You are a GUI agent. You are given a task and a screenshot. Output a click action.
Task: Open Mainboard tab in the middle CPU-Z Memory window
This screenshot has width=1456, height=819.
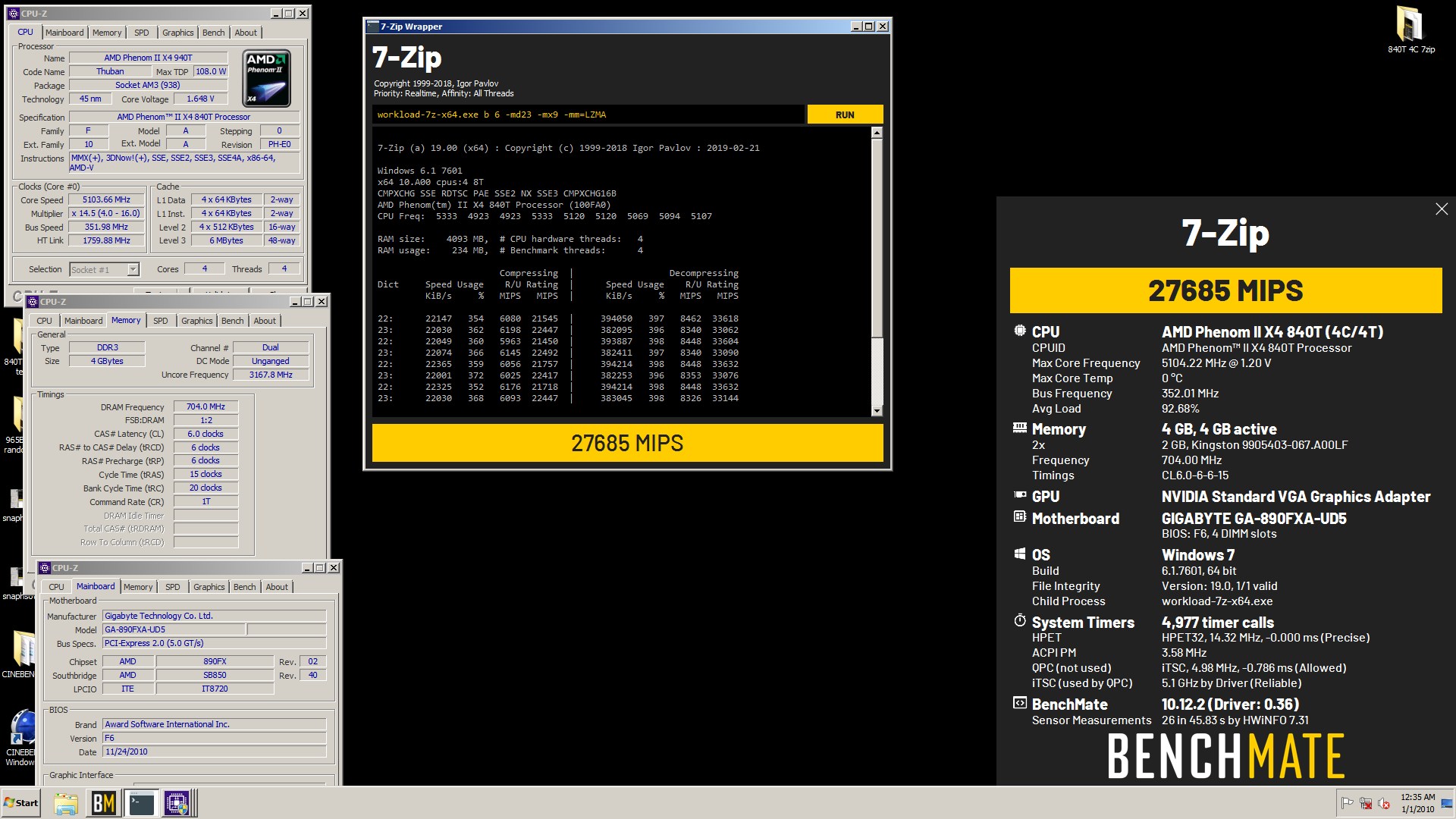coord(83,321)
